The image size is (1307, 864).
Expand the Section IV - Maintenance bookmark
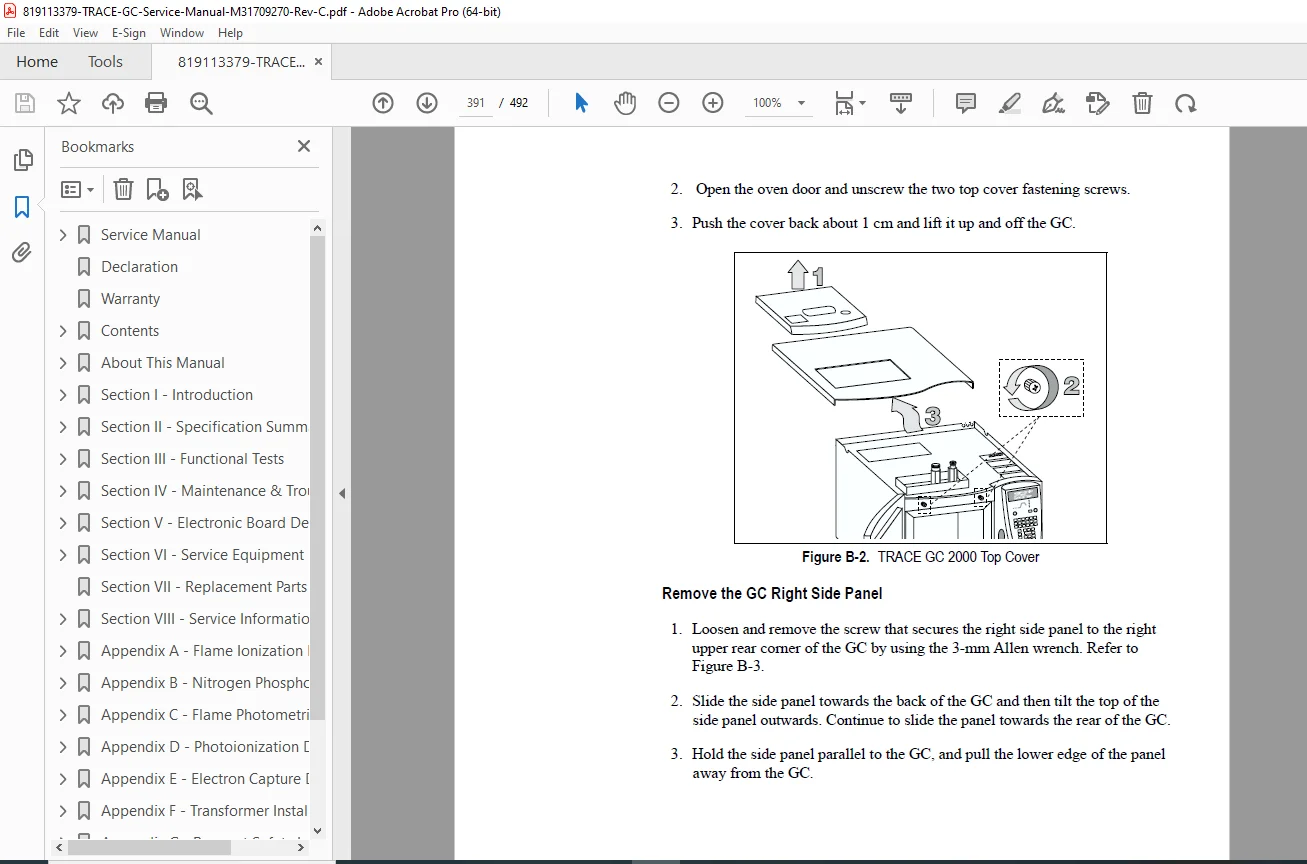pos(63,491)
